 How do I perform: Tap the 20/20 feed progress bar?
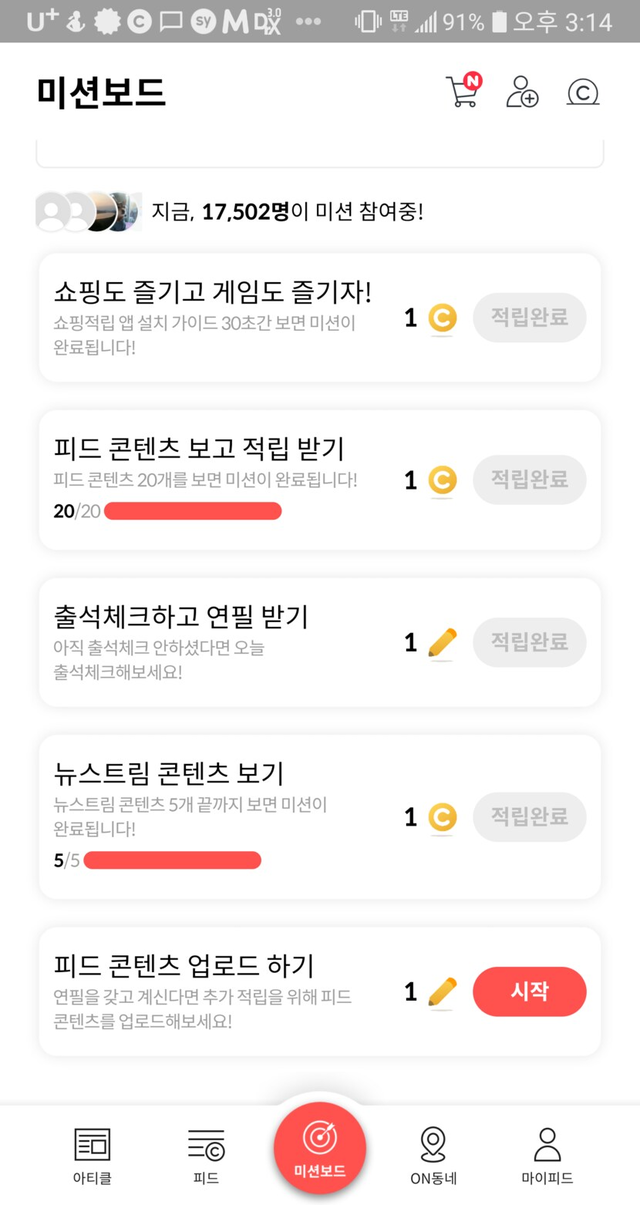pyautogui.click(x=193, y=512)
